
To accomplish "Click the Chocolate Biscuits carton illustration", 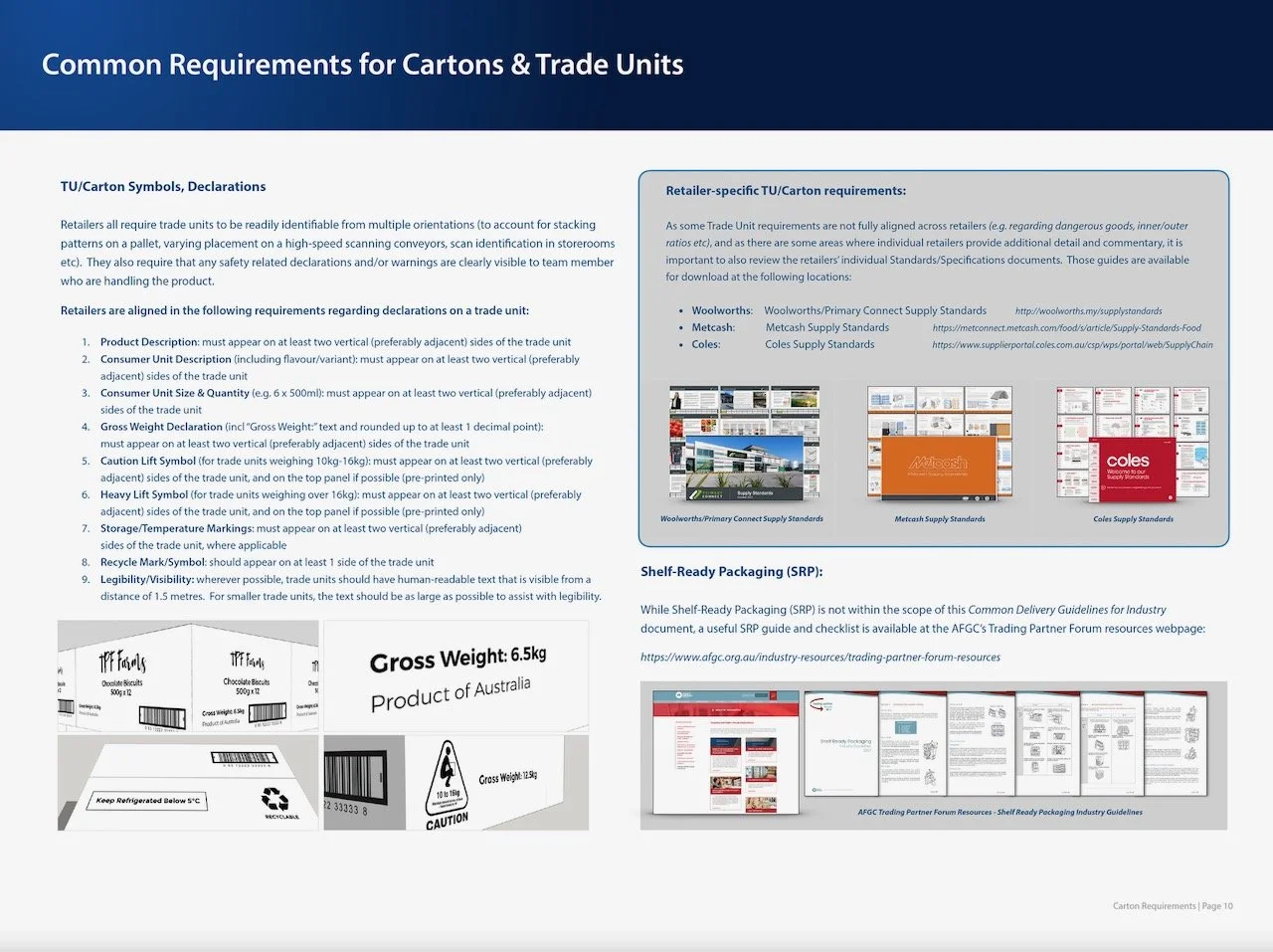I will (188, 676).
